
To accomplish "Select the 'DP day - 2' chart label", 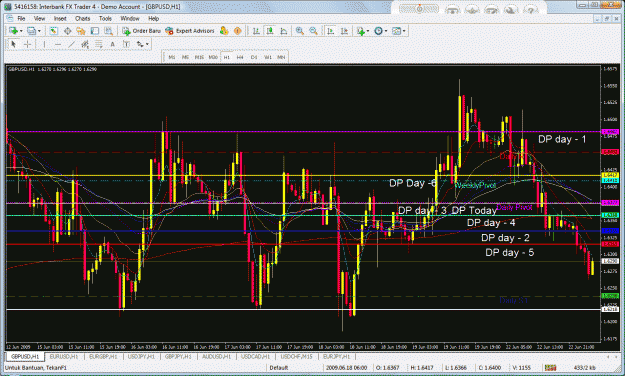I will pos(505,238).
